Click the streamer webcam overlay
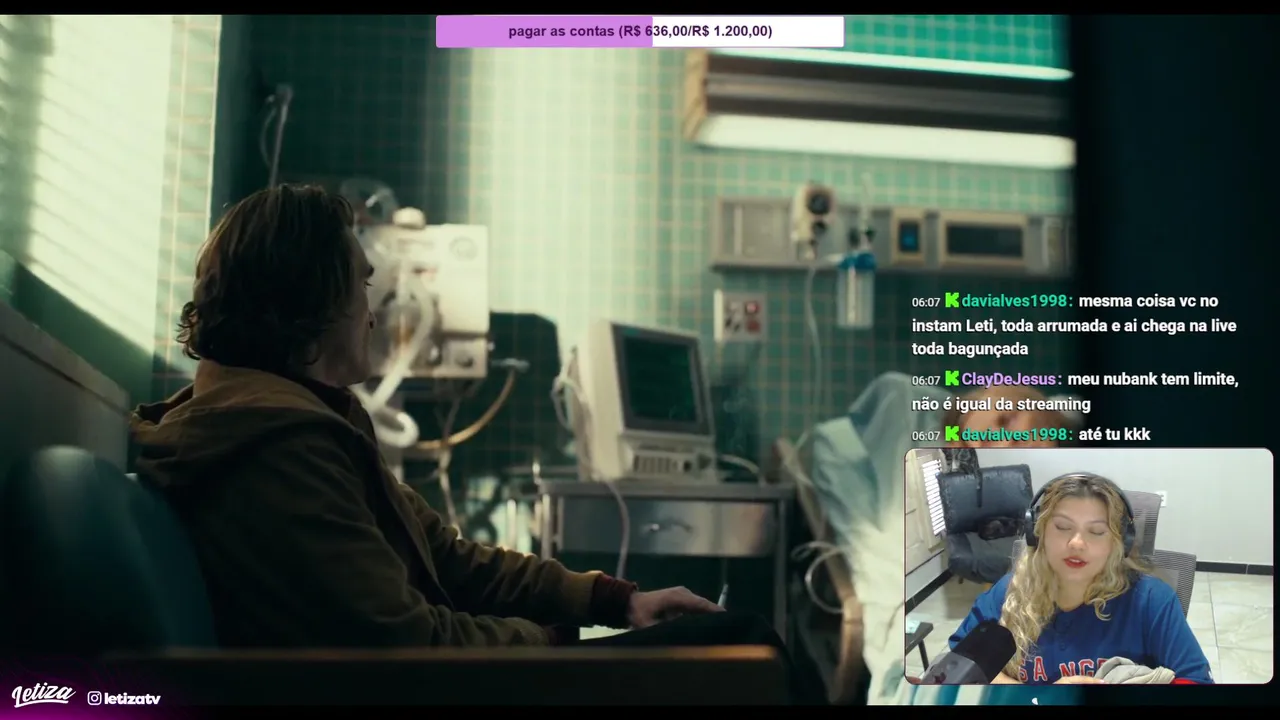Image resolution: width=1280 pixels, height=720 pixels. [1089, 566]
